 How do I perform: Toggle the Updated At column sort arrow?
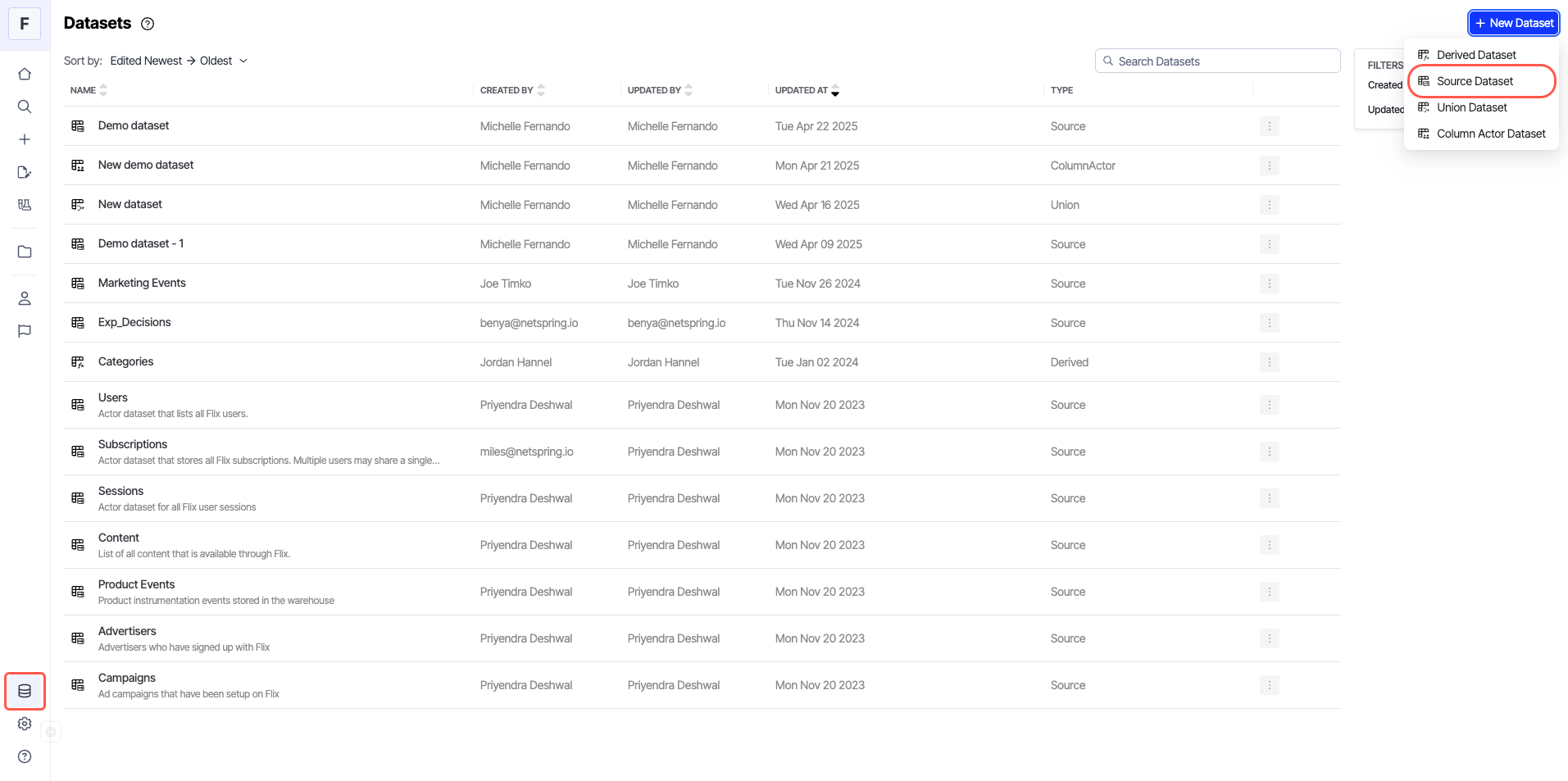pos(835,90)
